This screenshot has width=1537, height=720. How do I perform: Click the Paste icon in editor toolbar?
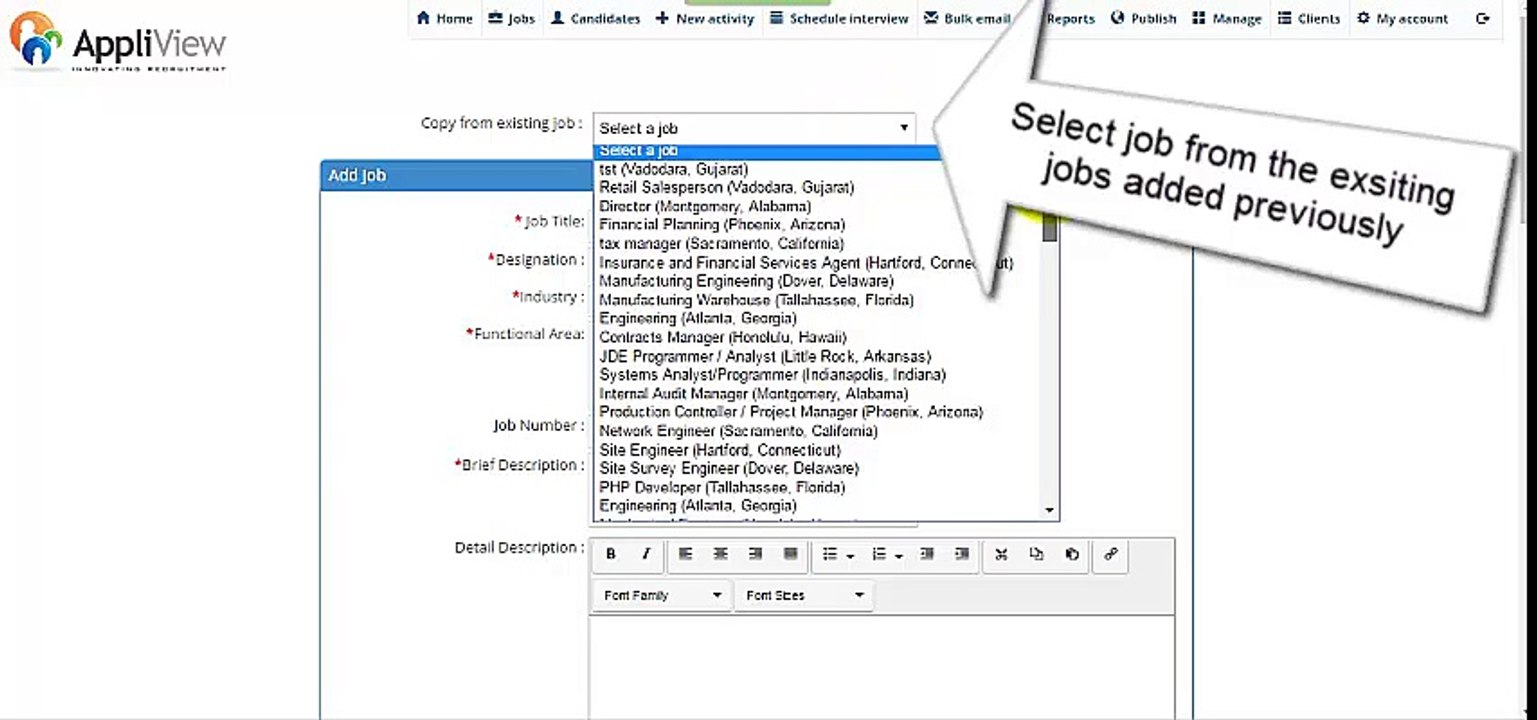1071,554
